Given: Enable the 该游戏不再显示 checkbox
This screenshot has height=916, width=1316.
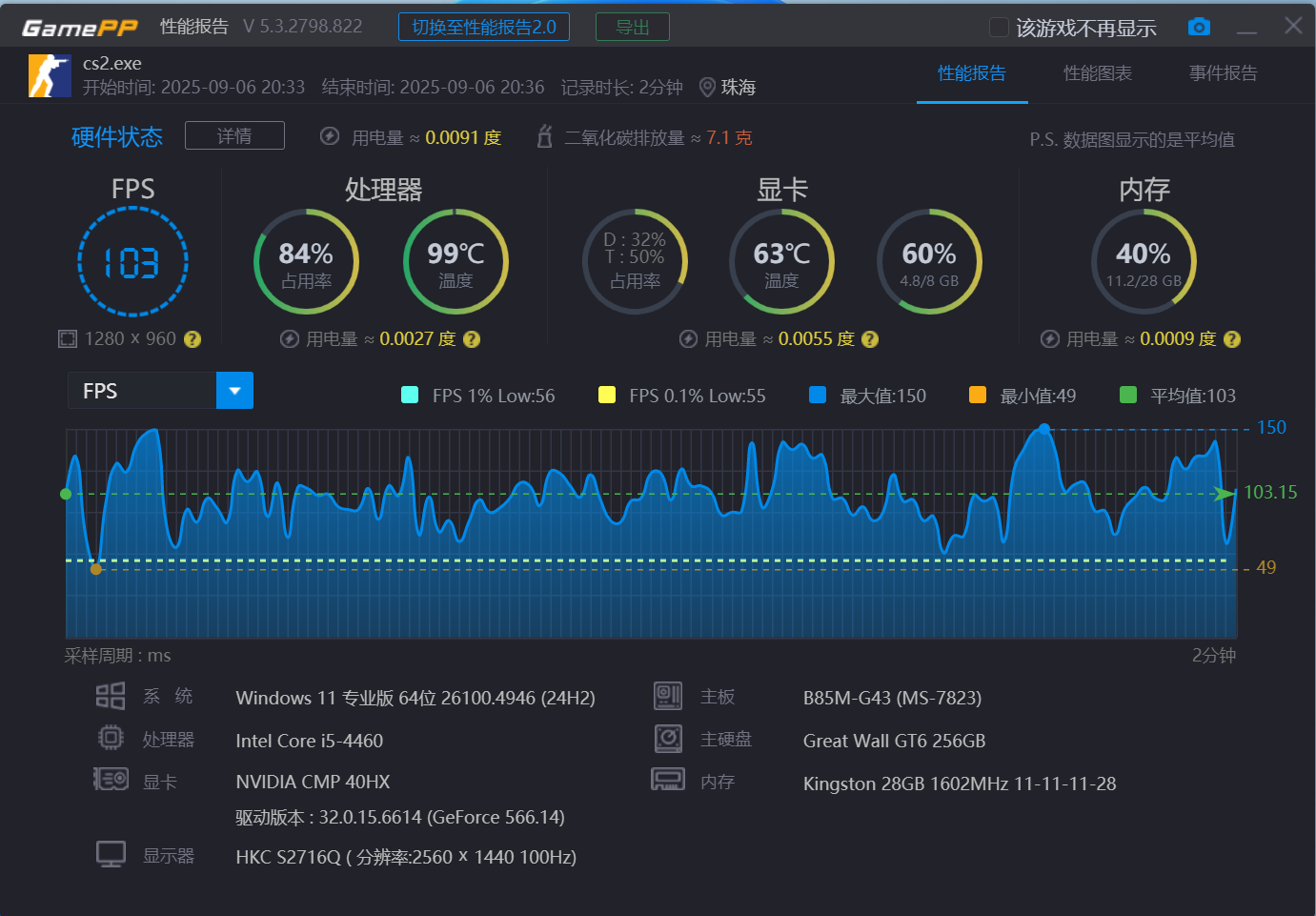Looking at the screenshot, I should (x=999, y=28).
